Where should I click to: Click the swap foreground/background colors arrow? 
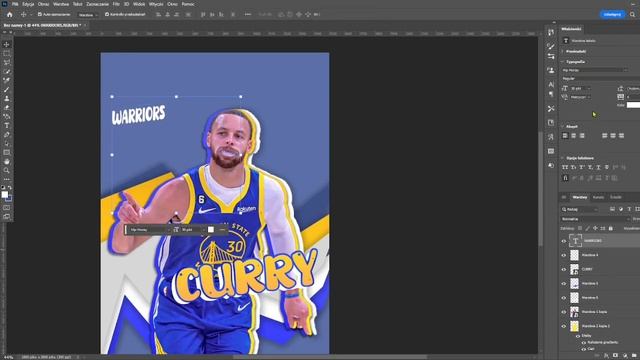click(x=10, y=187)
